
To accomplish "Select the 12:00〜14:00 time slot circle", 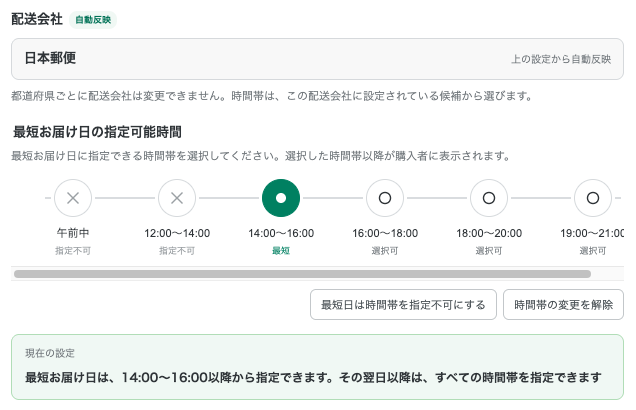I will point(177,198).
